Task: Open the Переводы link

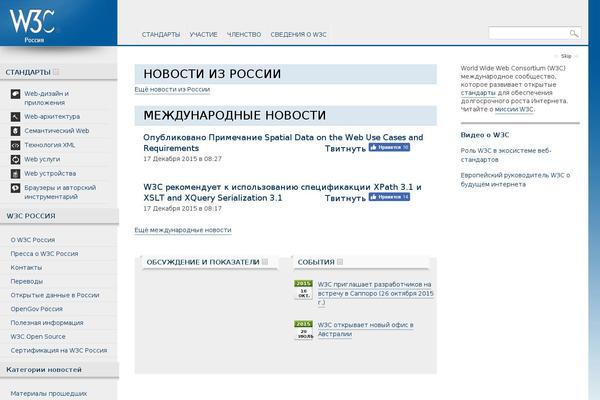Action: click(x=27, y=281)
